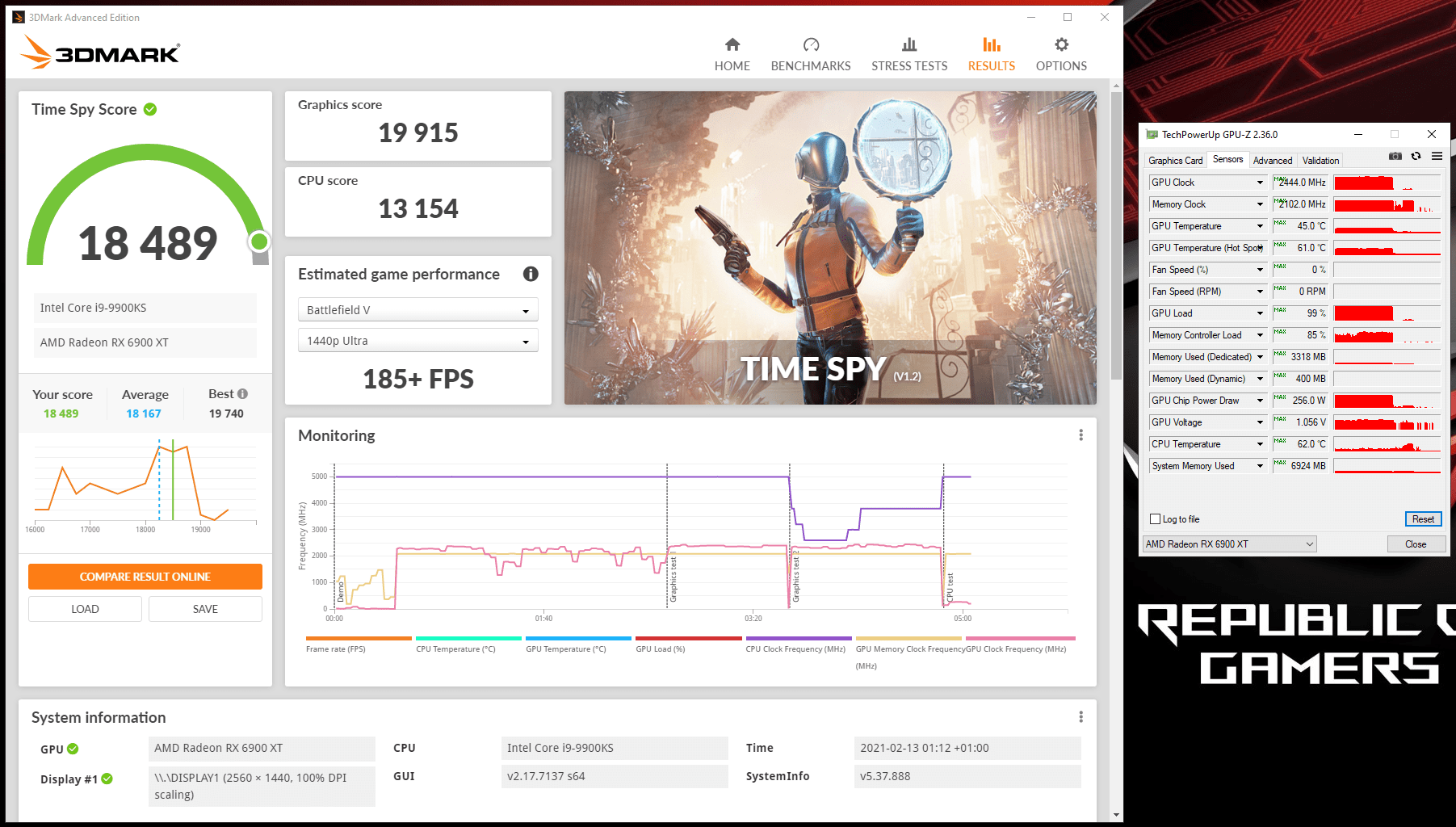Click the GPU-Z screenshot camera icon

1395,156
